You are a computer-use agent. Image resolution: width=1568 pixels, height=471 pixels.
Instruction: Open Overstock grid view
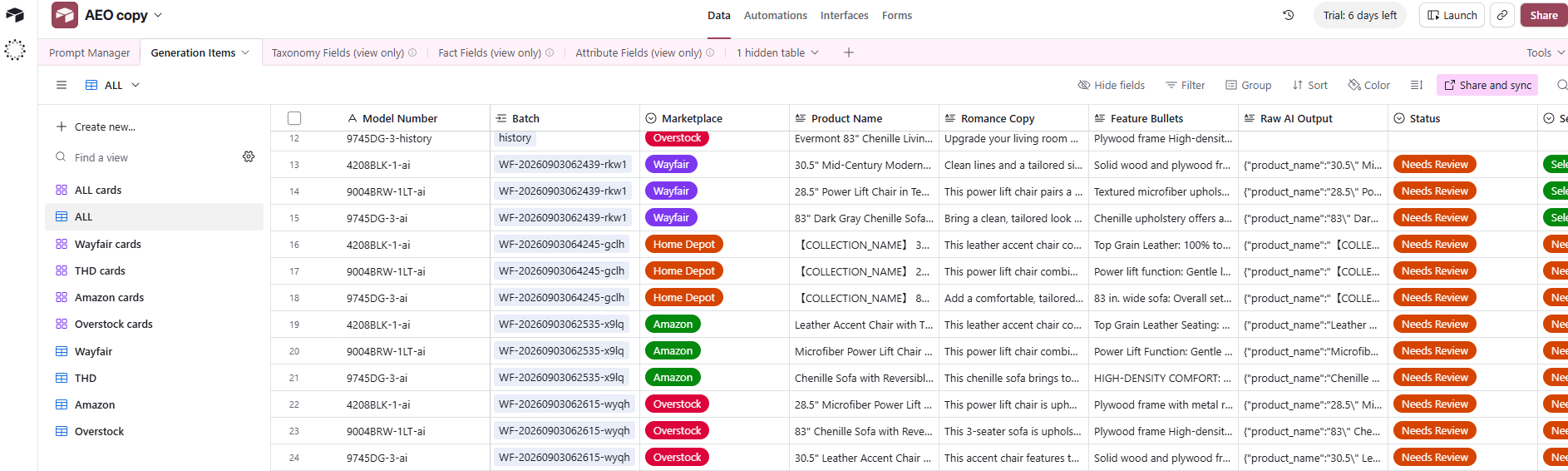pos(154,431)
